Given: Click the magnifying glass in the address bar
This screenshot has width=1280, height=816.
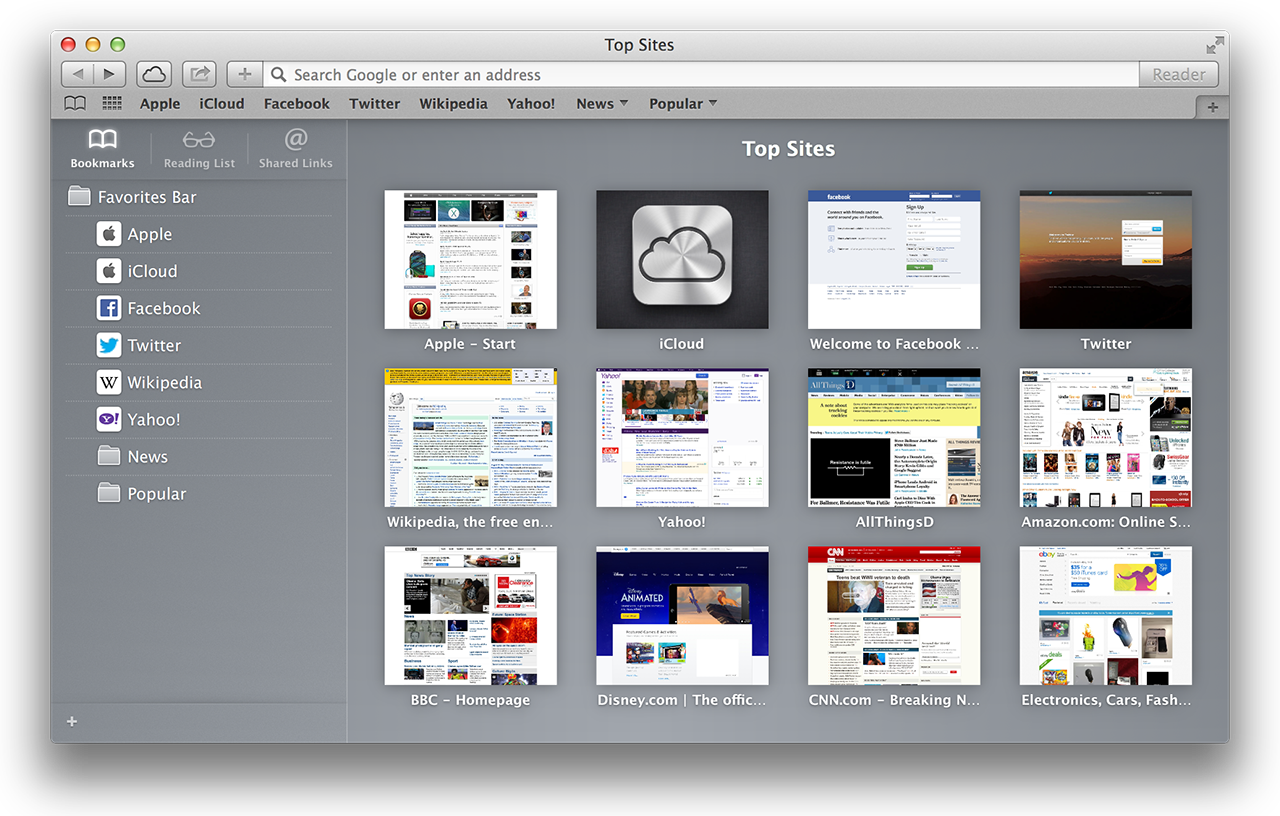Looking at the screenshot, I should (x=278, y=75).
